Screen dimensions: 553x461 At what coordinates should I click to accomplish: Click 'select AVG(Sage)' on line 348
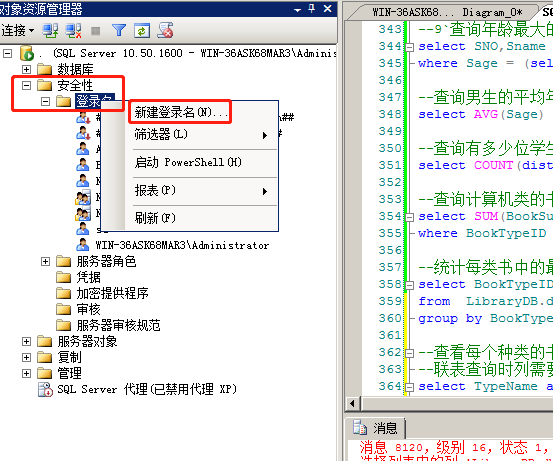[481, 114]
